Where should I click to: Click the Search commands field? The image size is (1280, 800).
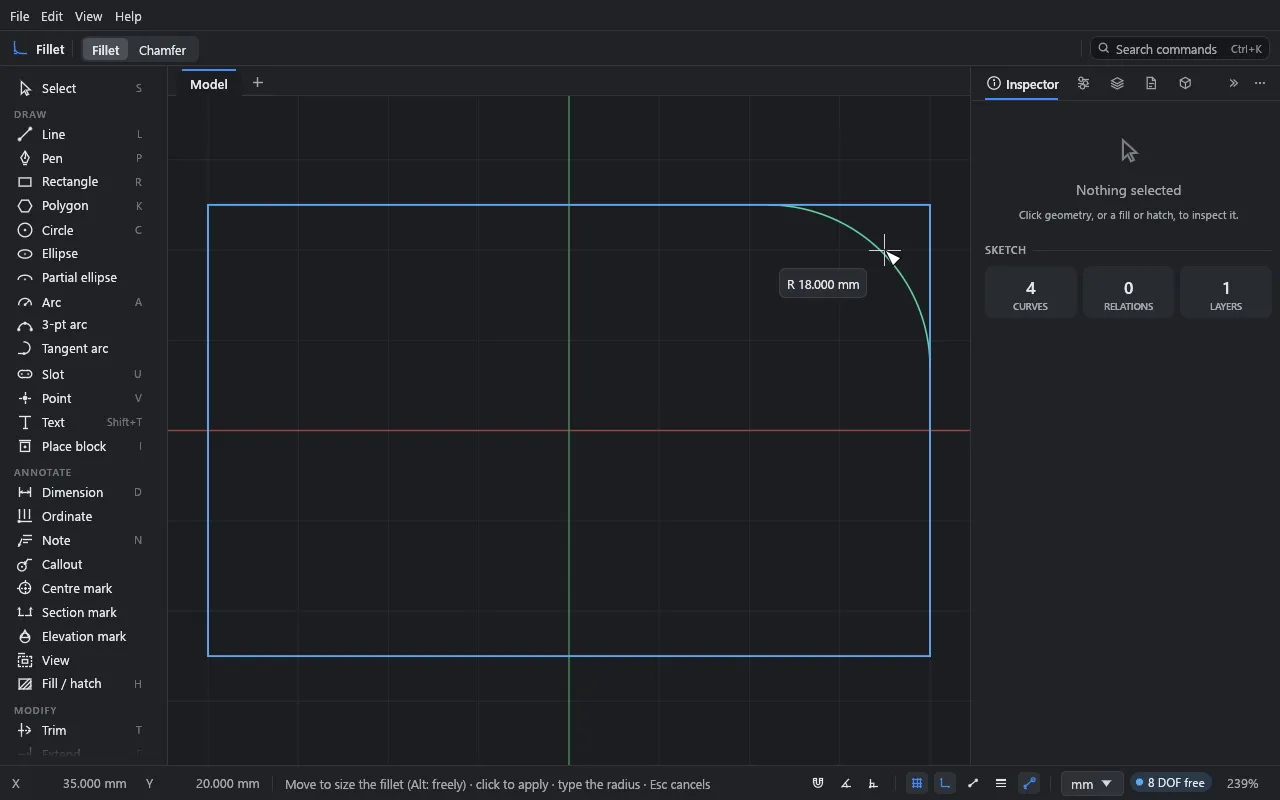pyautogui.click(x=1180, y=49)
